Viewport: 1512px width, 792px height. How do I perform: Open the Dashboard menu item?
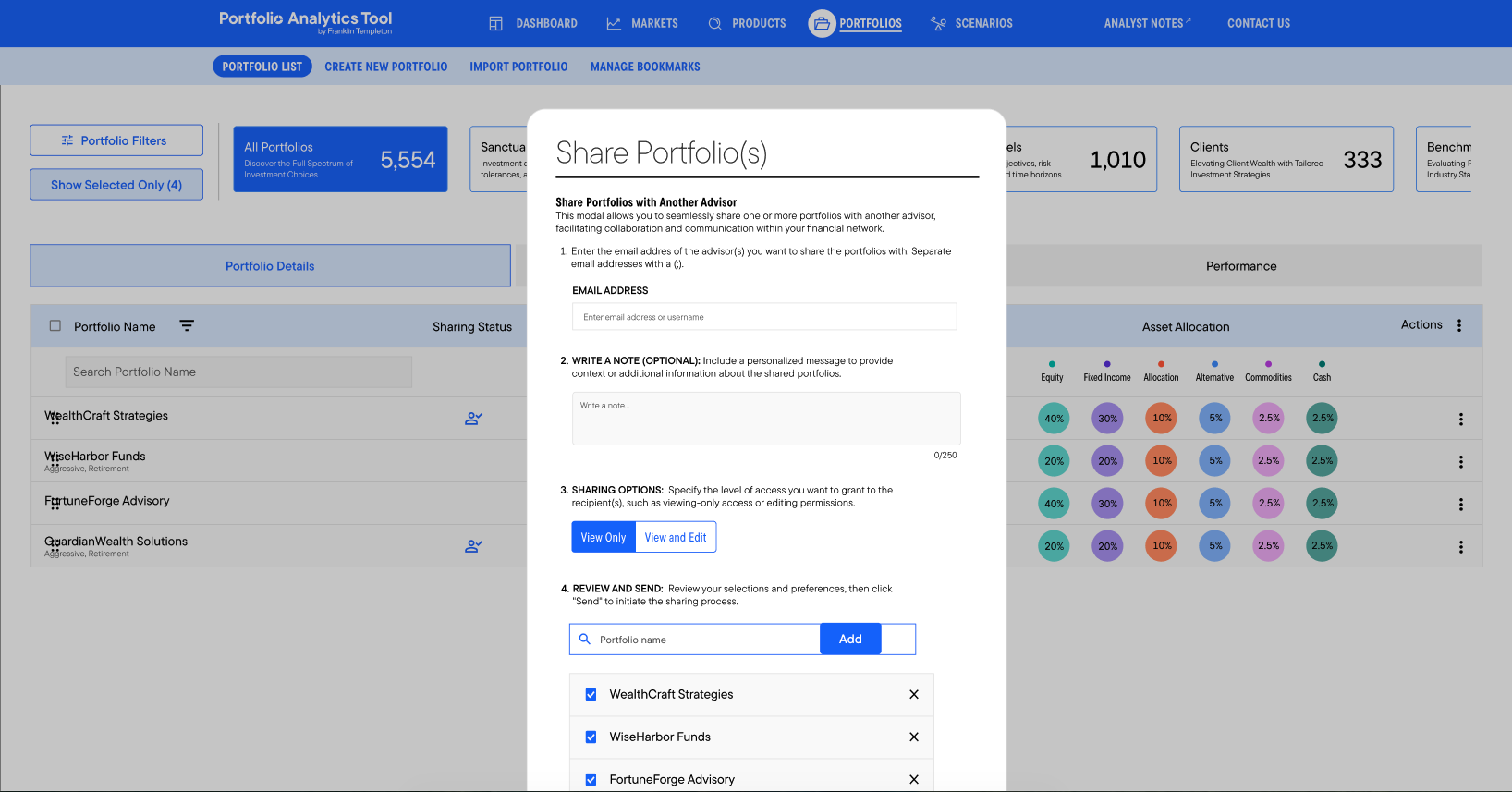point(546,23)
